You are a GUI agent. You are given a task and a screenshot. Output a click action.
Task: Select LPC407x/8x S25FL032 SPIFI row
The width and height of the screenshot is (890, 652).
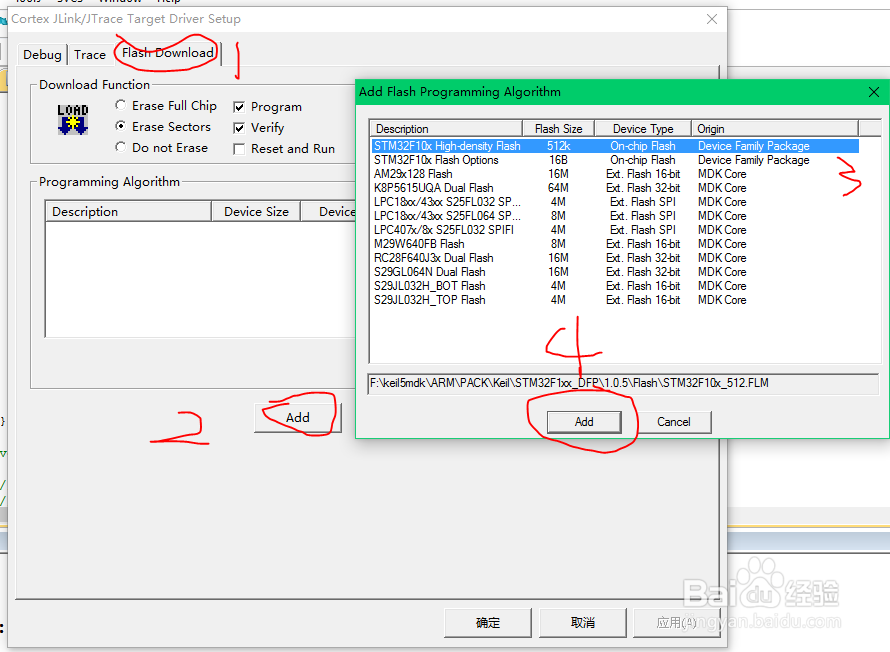tap(615, 230)
